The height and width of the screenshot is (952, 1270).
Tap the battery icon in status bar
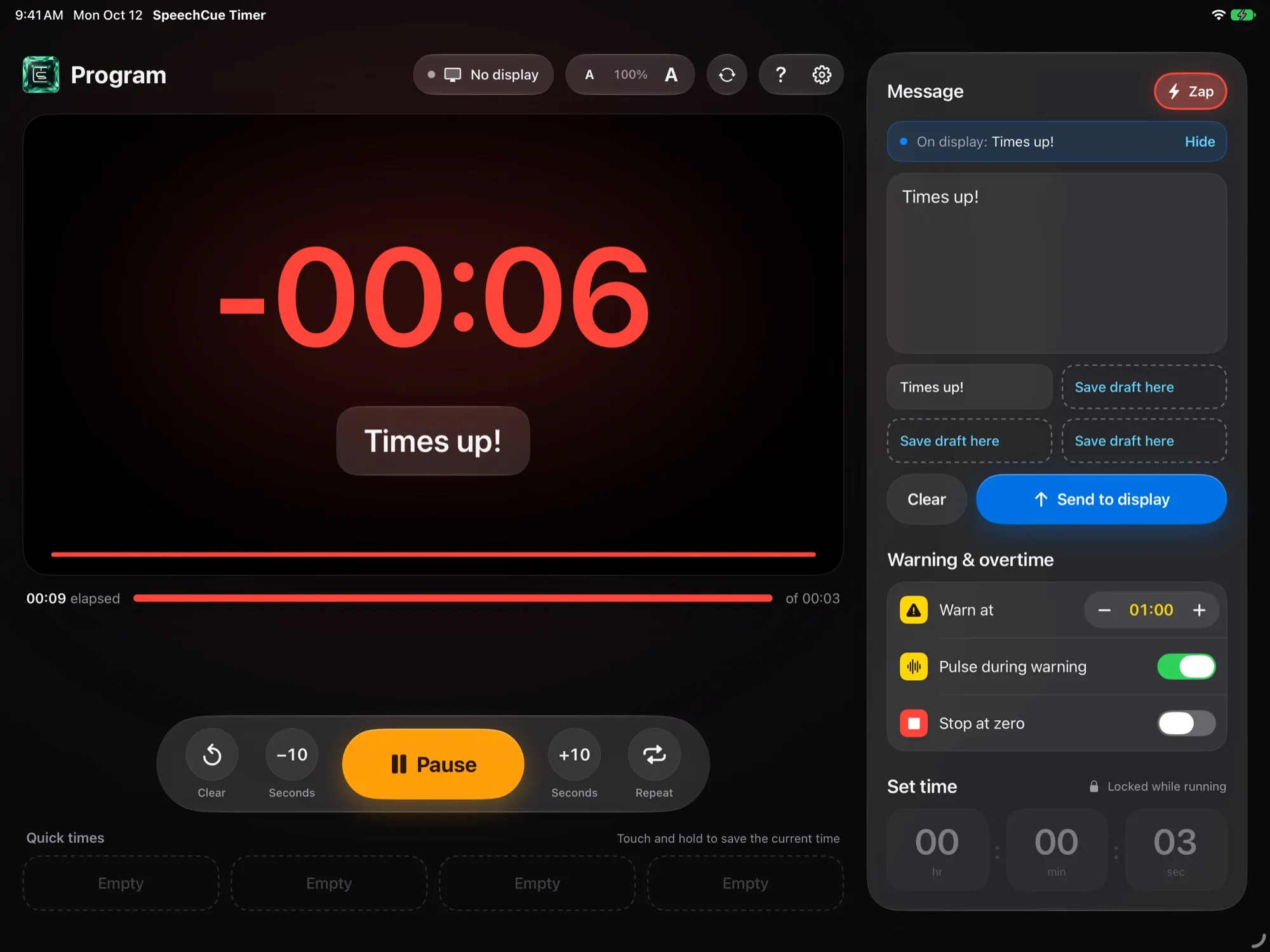pos(1242,15)
